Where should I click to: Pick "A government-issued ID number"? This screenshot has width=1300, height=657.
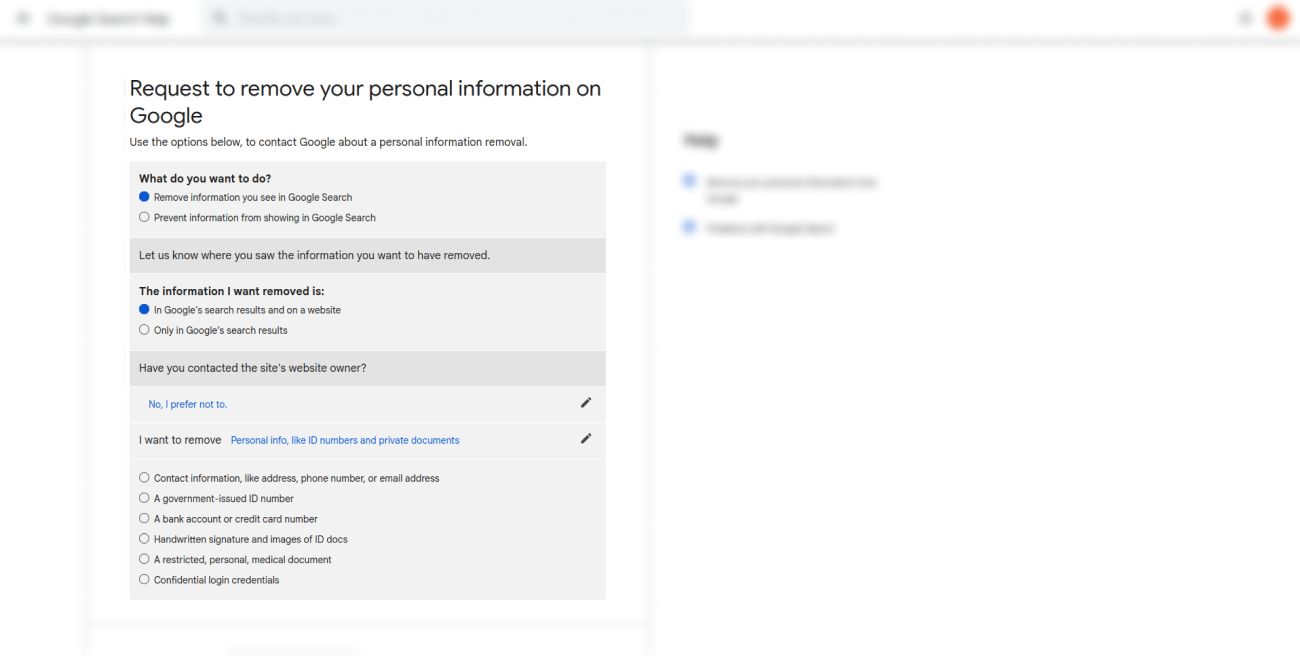[145, 498]
